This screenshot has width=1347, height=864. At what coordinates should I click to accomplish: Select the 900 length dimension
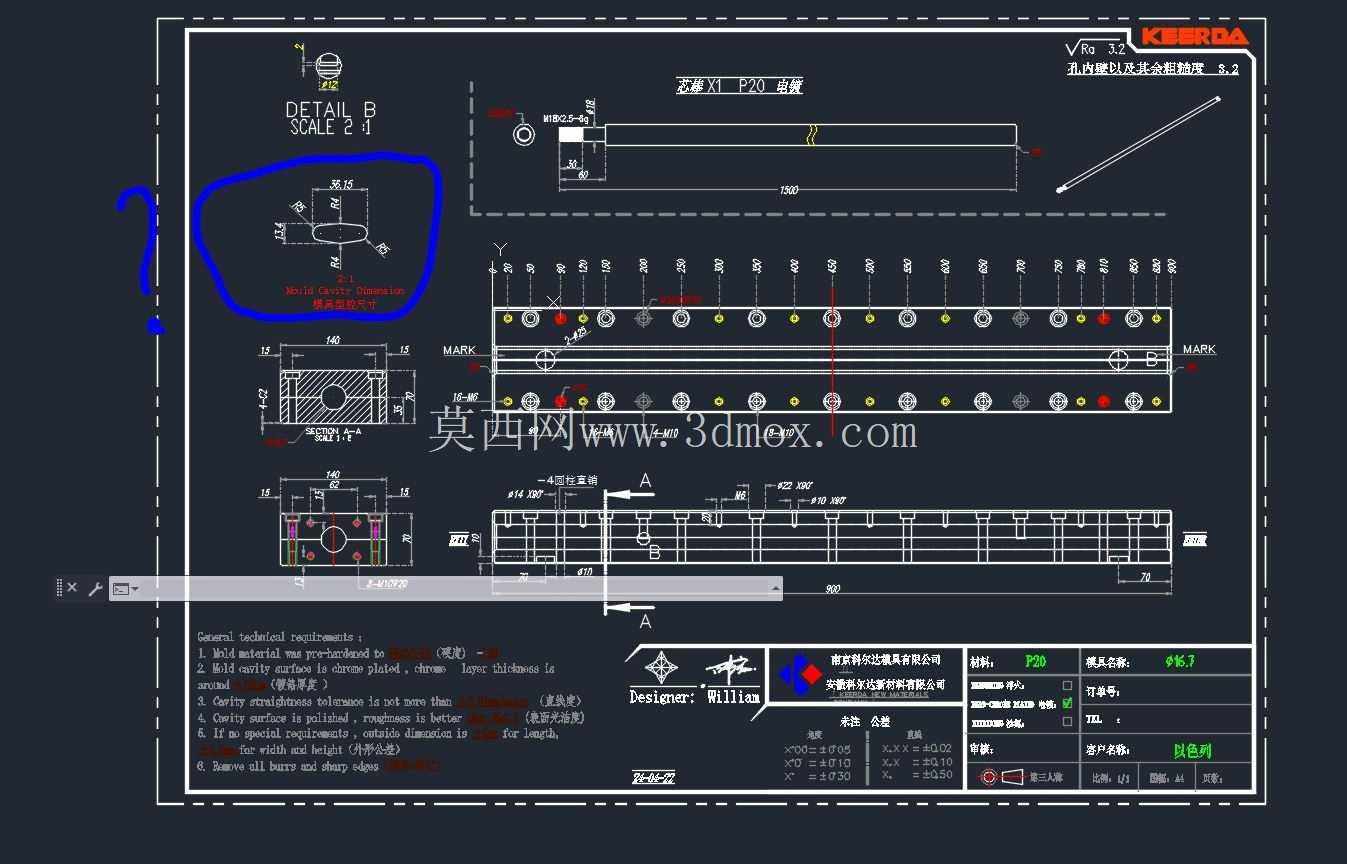[x=831, y=589]
